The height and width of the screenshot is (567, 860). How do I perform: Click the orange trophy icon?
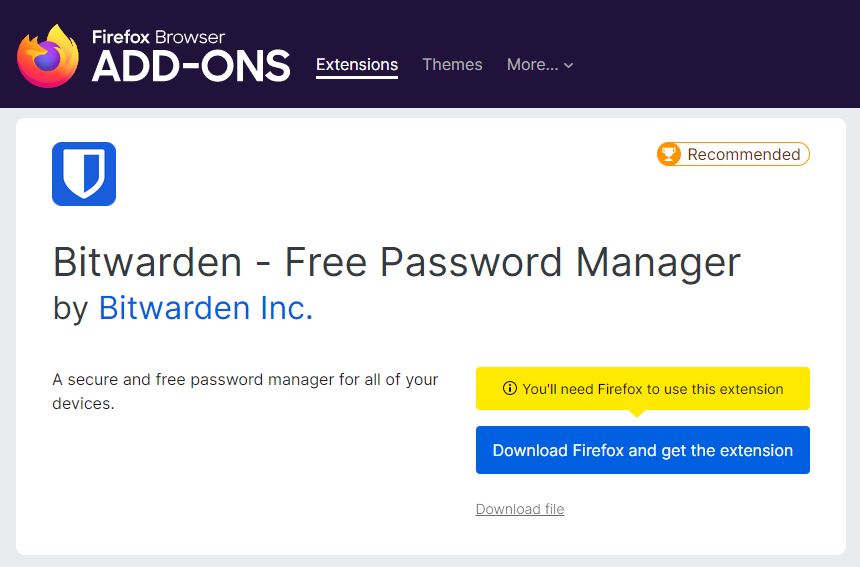[669, 154]
